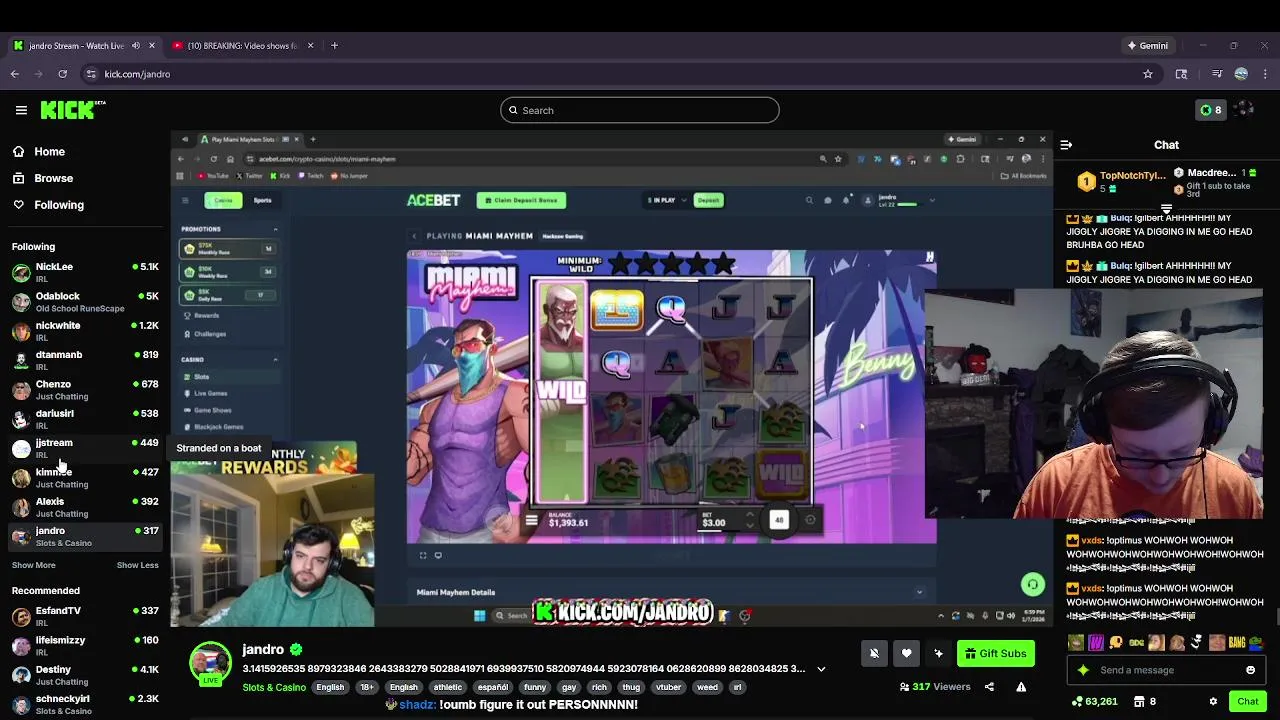Open the Kick coins balance showing 8
Image resolution: width=1280 pixels, height=720 pixels.
point(1211,110)
